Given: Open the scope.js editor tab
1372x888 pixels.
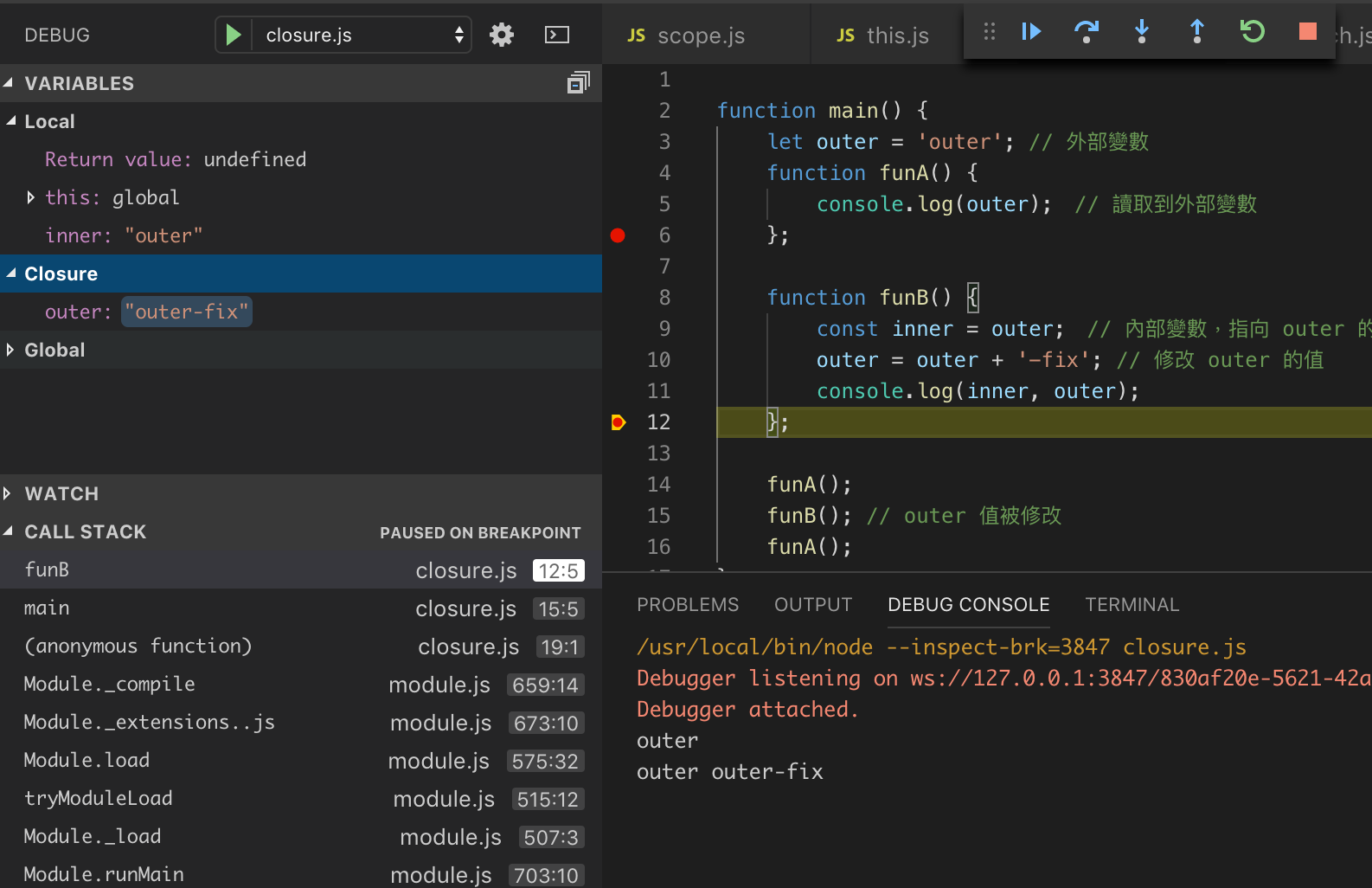Looking at the screenshot, I should point(700,35).
